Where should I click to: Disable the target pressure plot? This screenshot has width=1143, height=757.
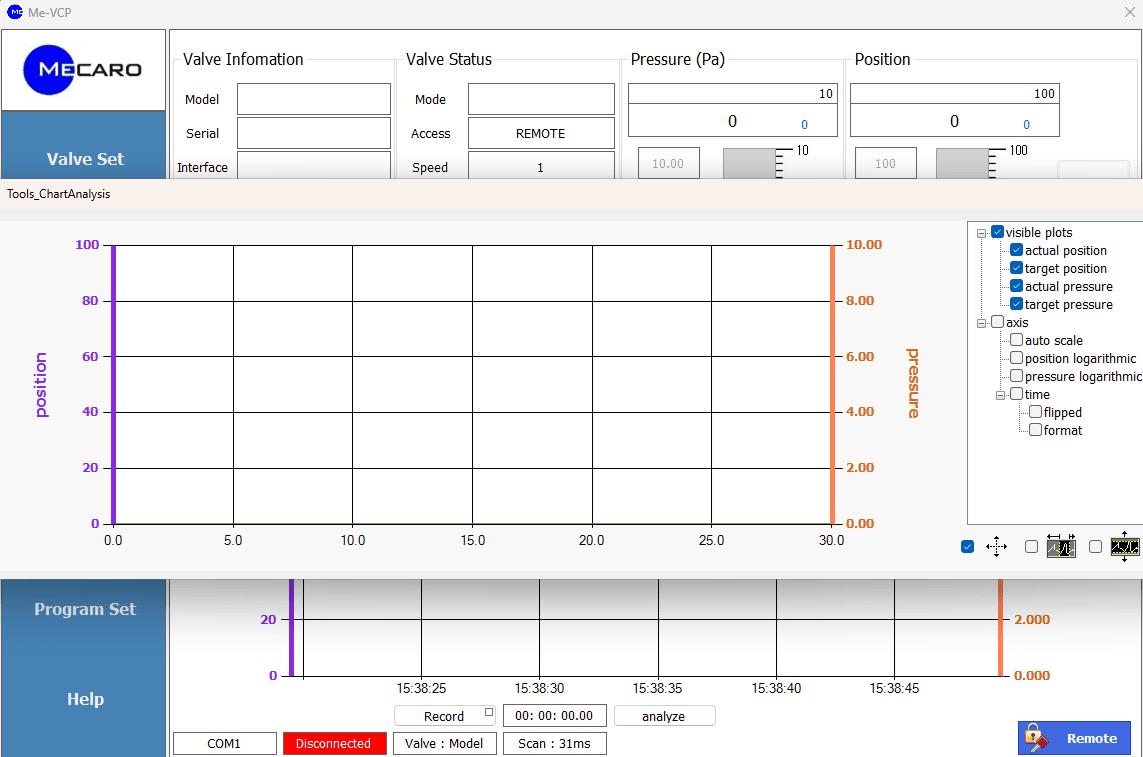coord(1017,304)
